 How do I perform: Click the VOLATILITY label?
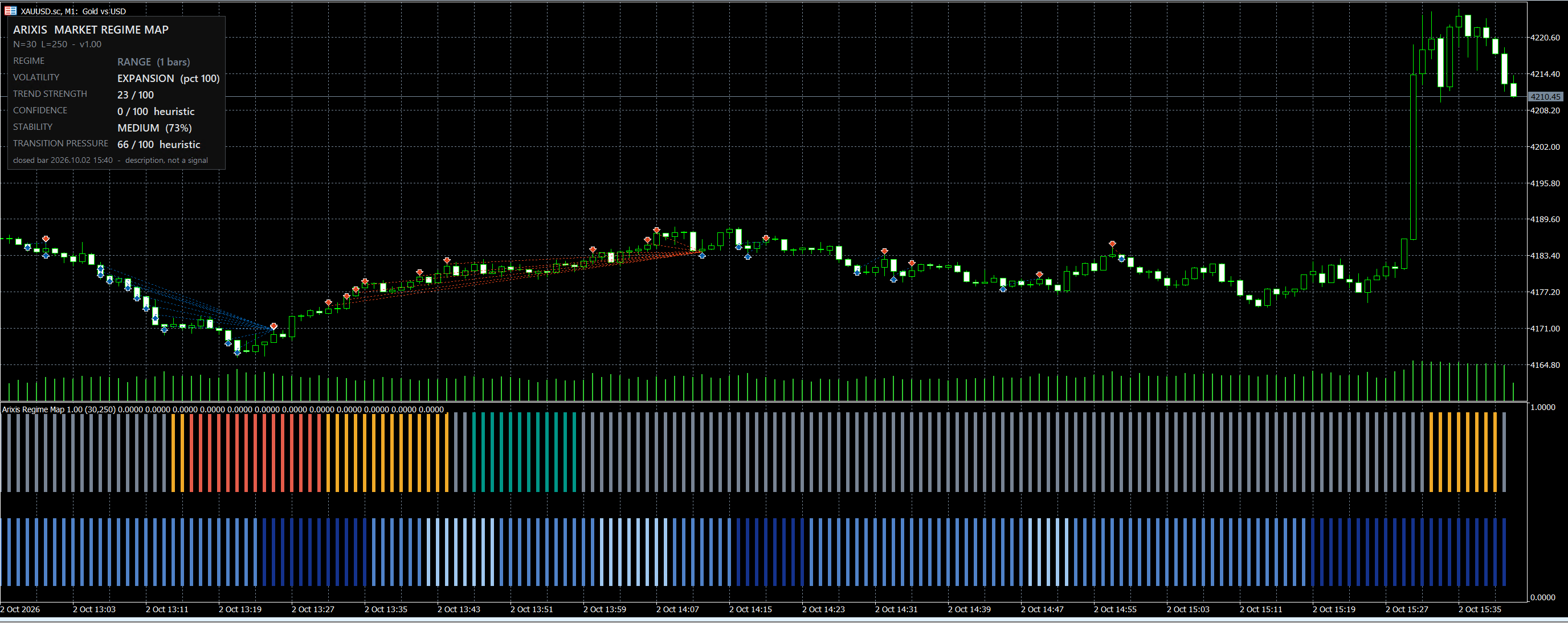[x=36, y=77]
